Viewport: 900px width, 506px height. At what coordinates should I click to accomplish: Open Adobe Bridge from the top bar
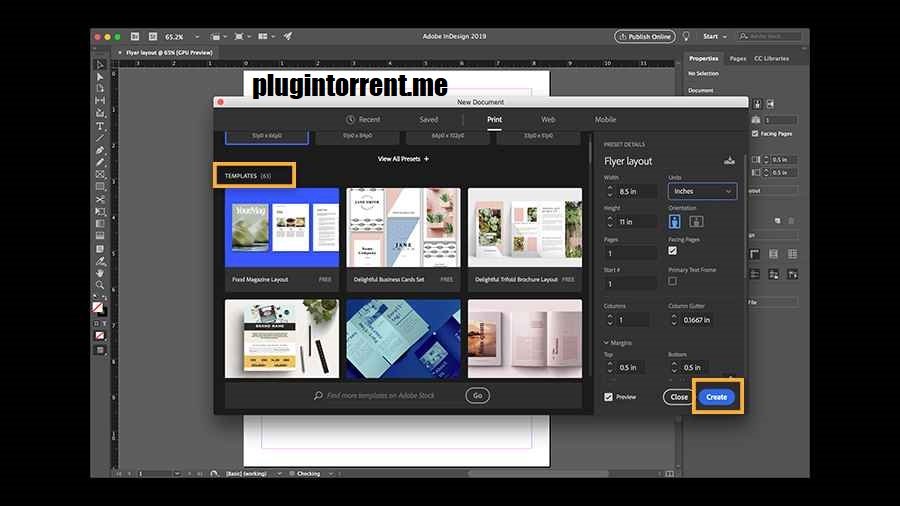click(135, 36)
